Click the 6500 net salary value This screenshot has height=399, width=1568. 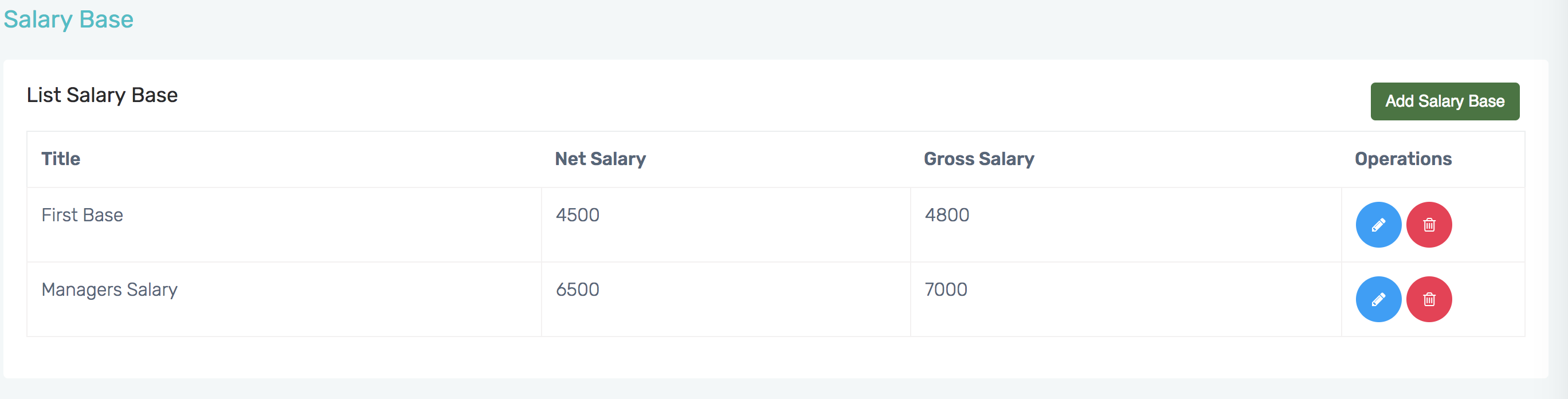[577, 290]
